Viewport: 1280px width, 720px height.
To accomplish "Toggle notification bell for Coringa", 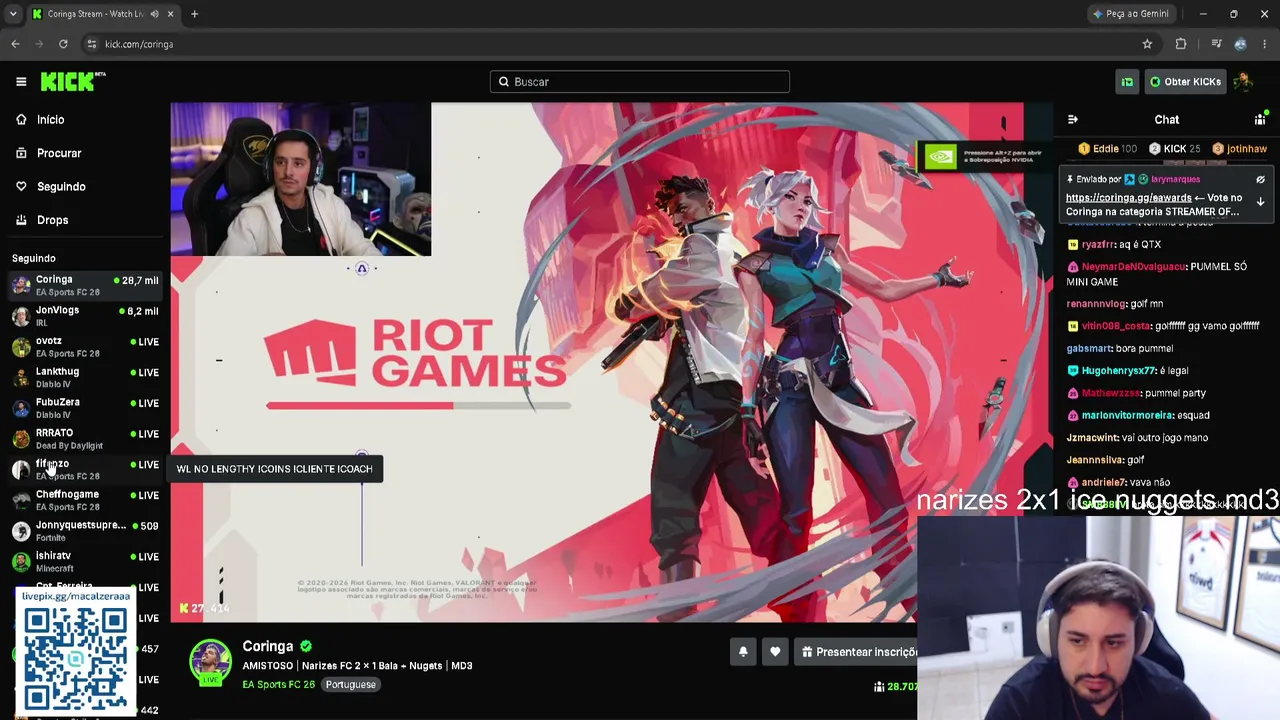I will tap(743, 652).
